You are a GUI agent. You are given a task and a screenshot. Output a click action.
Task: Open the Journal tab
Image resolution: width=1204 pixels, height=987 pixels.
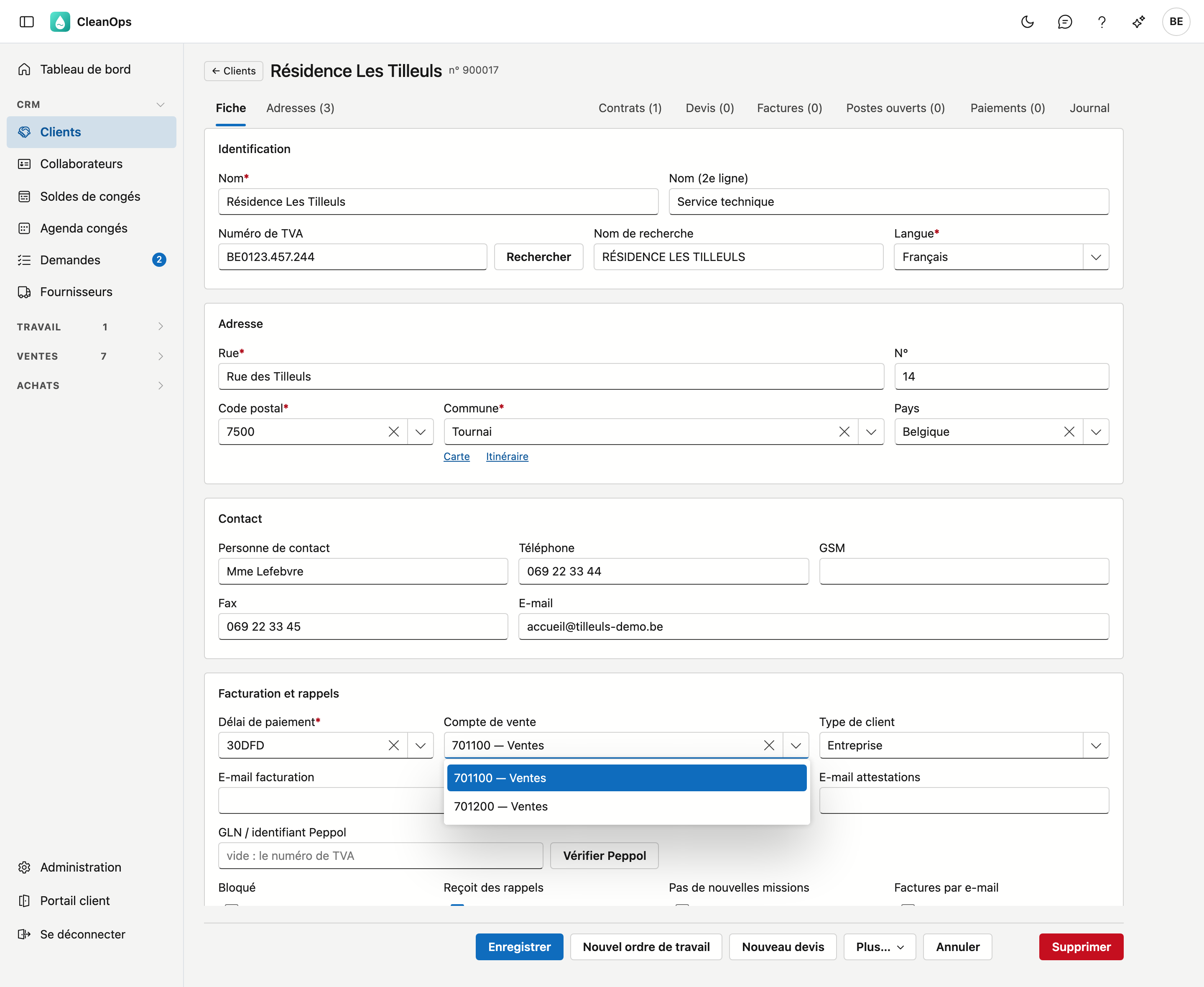point(1089,108)
